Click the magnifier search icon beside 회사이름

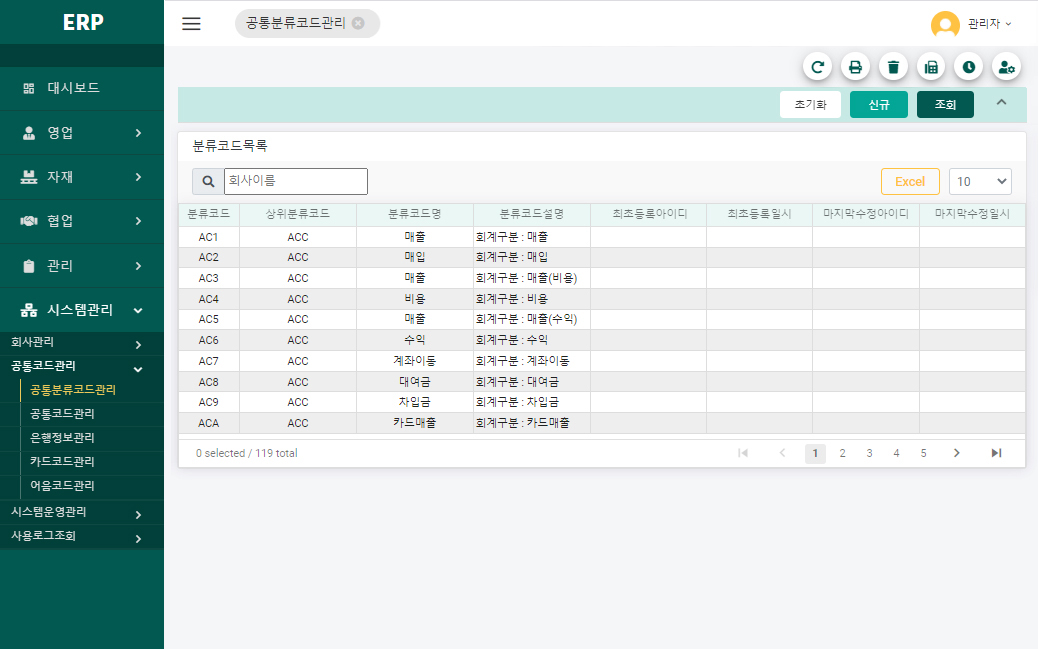tap(208, 181)
